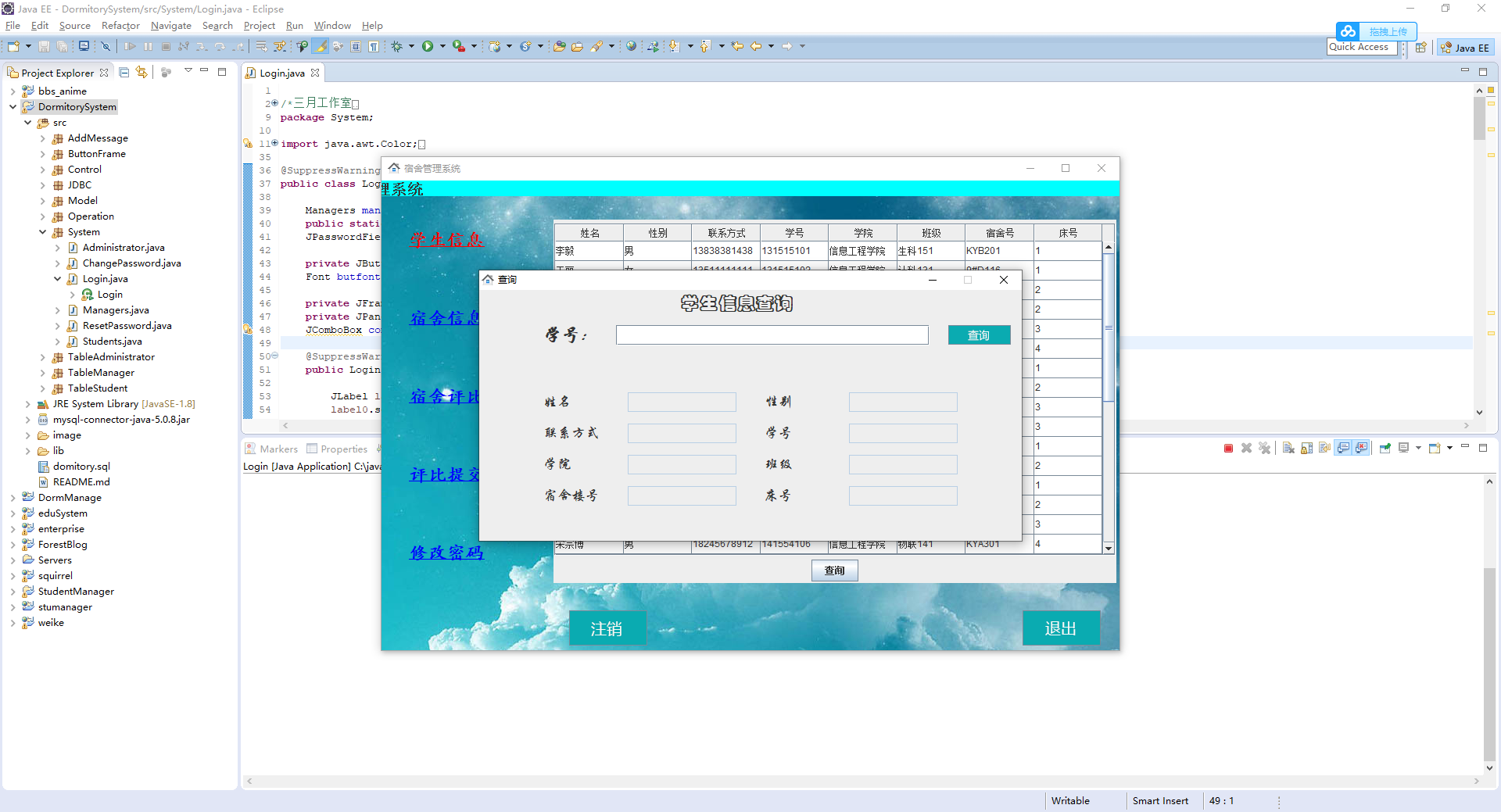Screen dimensions: 1501x812
Task: Open the Project Explorer View Menu triangle
Action: click(188, 70)
